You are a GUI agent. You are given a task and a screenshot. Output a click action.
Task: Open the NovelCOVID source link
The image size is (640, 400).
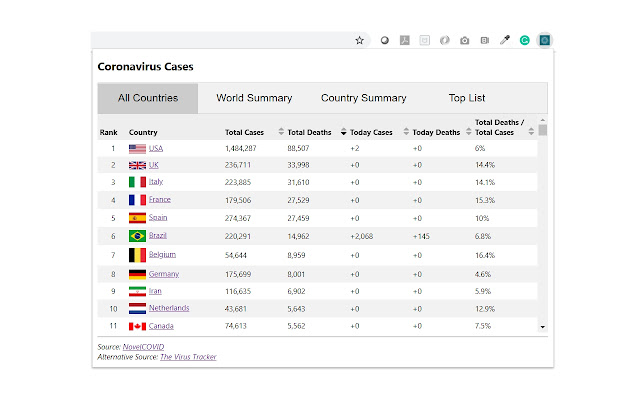click(x=144, y=346)
